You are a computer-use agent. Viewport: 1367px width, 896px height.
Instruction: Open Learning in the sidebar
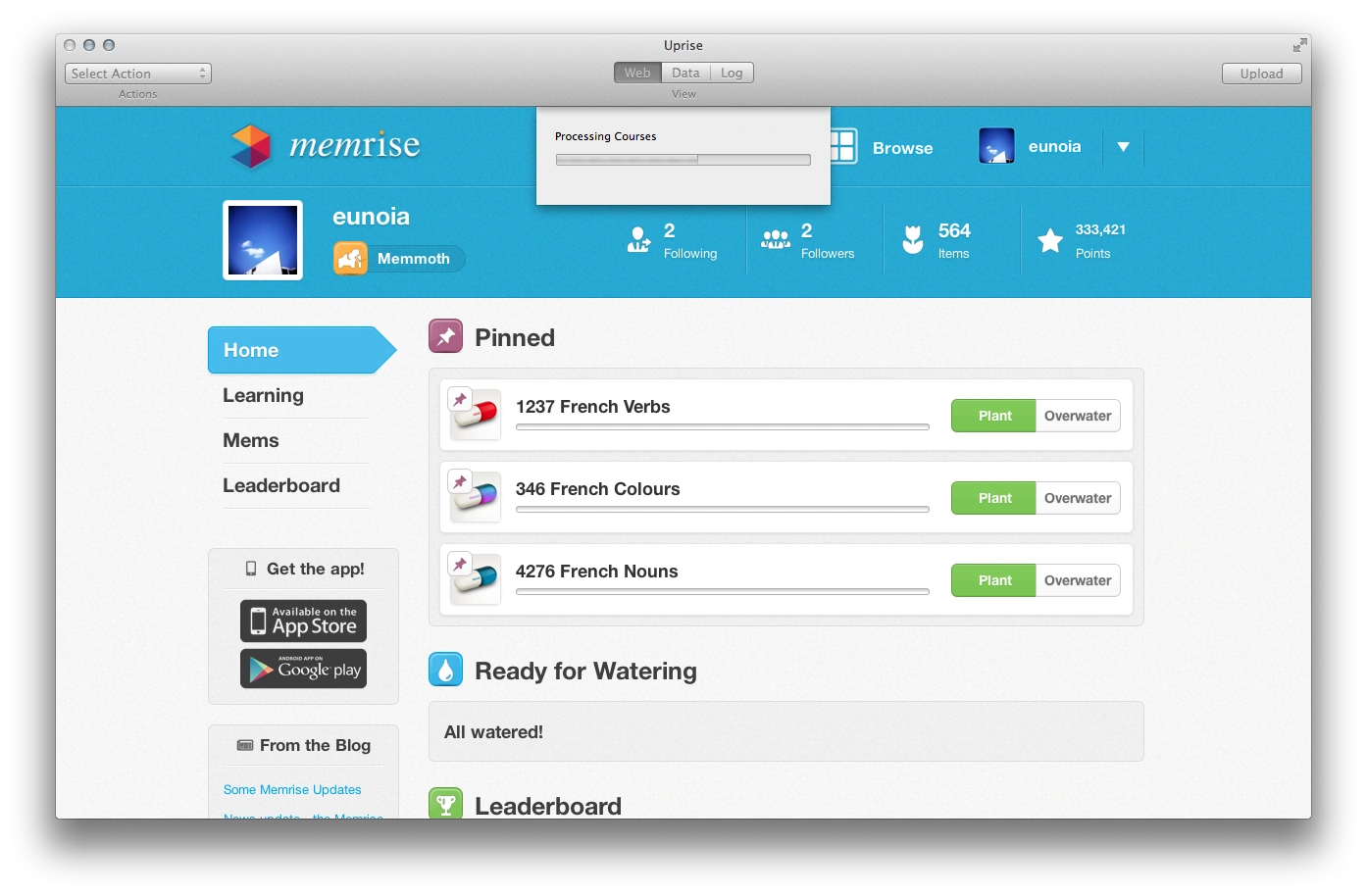click(263, 395)
